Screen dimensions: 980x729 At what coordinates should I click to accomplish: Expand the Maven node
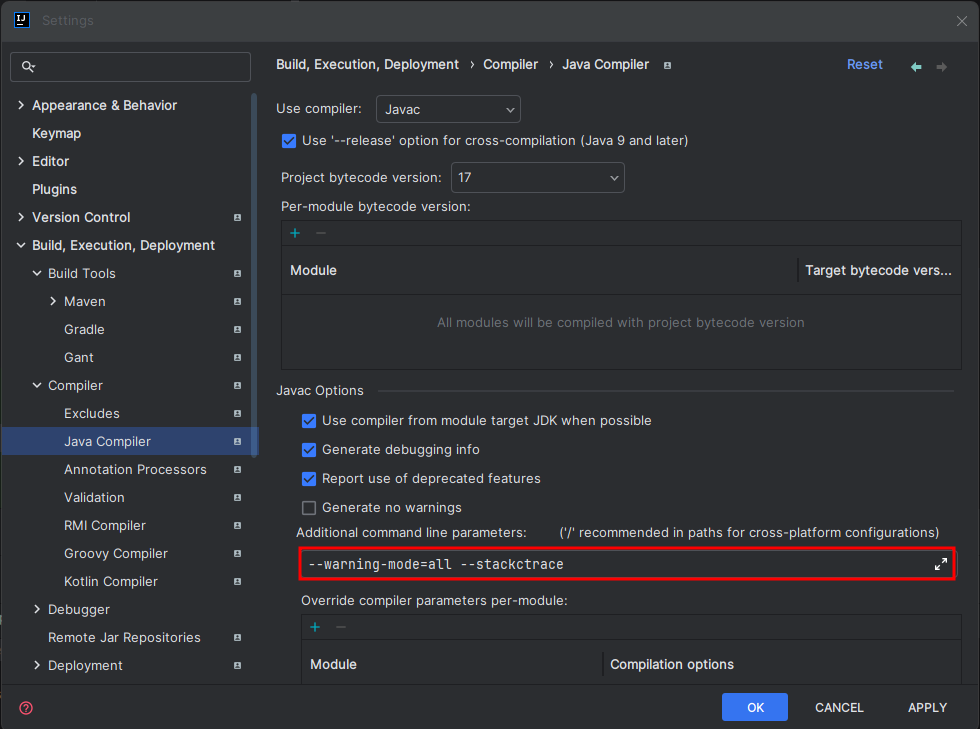(53, 301)
